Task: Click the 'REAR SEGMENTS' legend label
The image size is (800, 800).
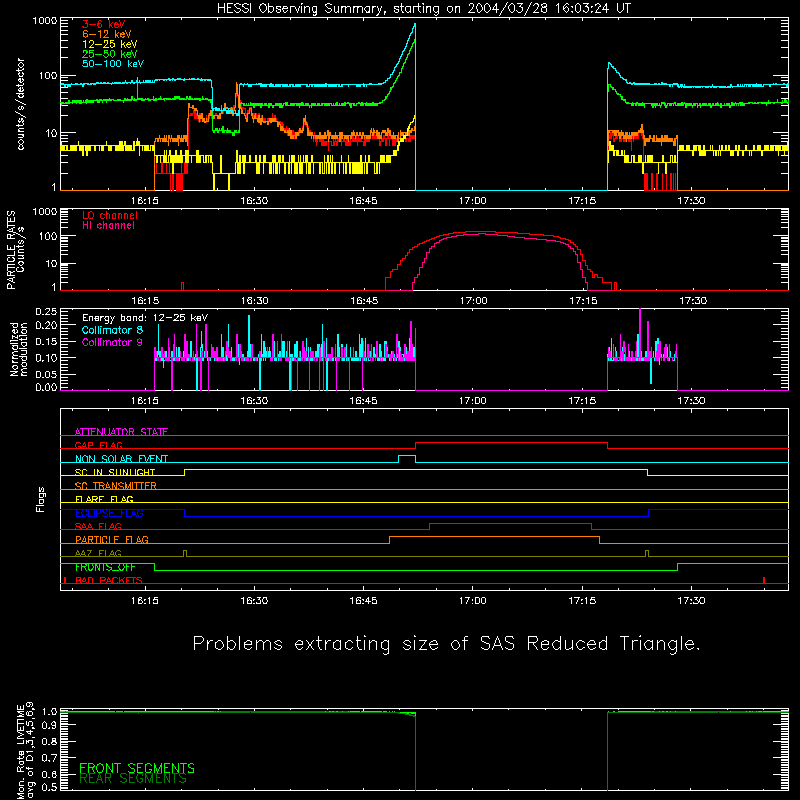Action: 133,779
